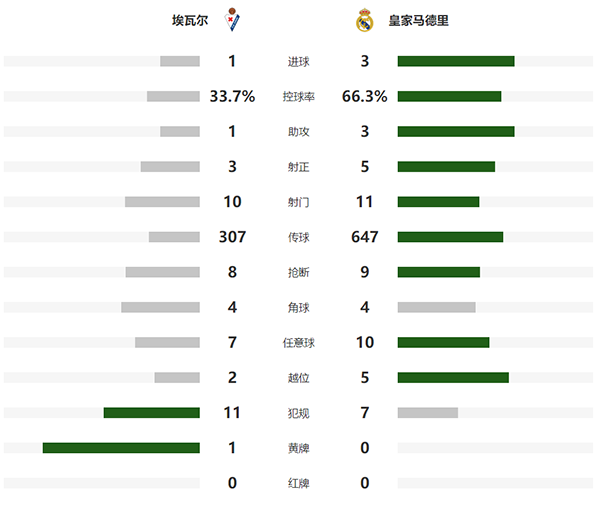
Task: Click Eibar's 307 传球 value
Action: (233, 237)
